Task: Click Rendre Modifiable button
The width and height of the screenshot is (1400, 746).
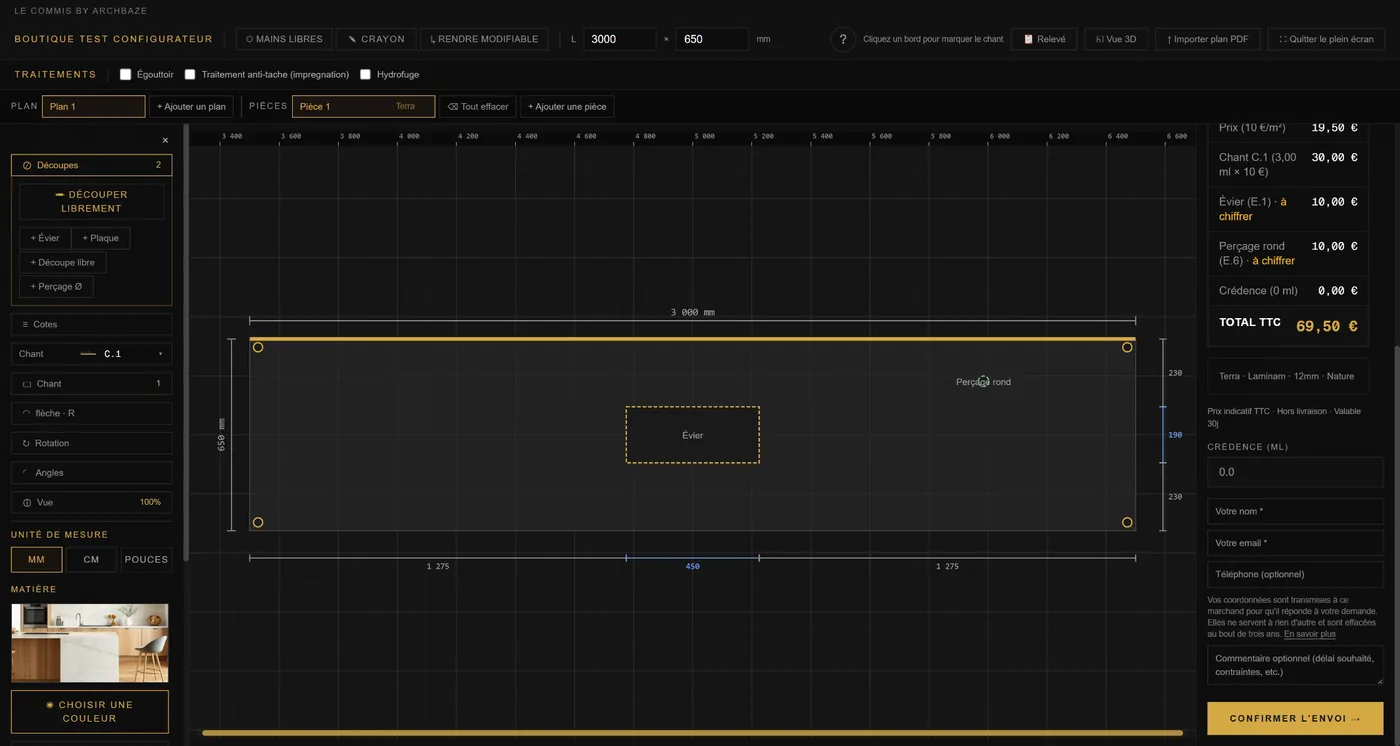Action: coord(484,39)
